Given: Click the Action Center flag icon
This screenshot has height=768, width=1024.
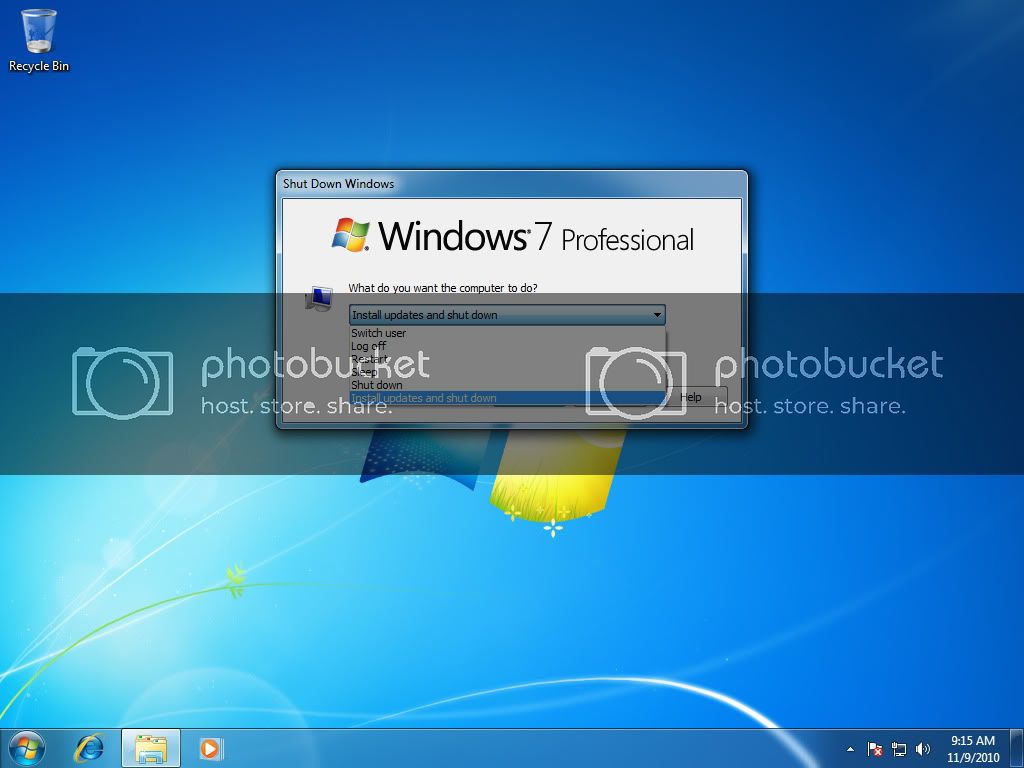Looking at the screenshot, I should [x=875, y=749].
